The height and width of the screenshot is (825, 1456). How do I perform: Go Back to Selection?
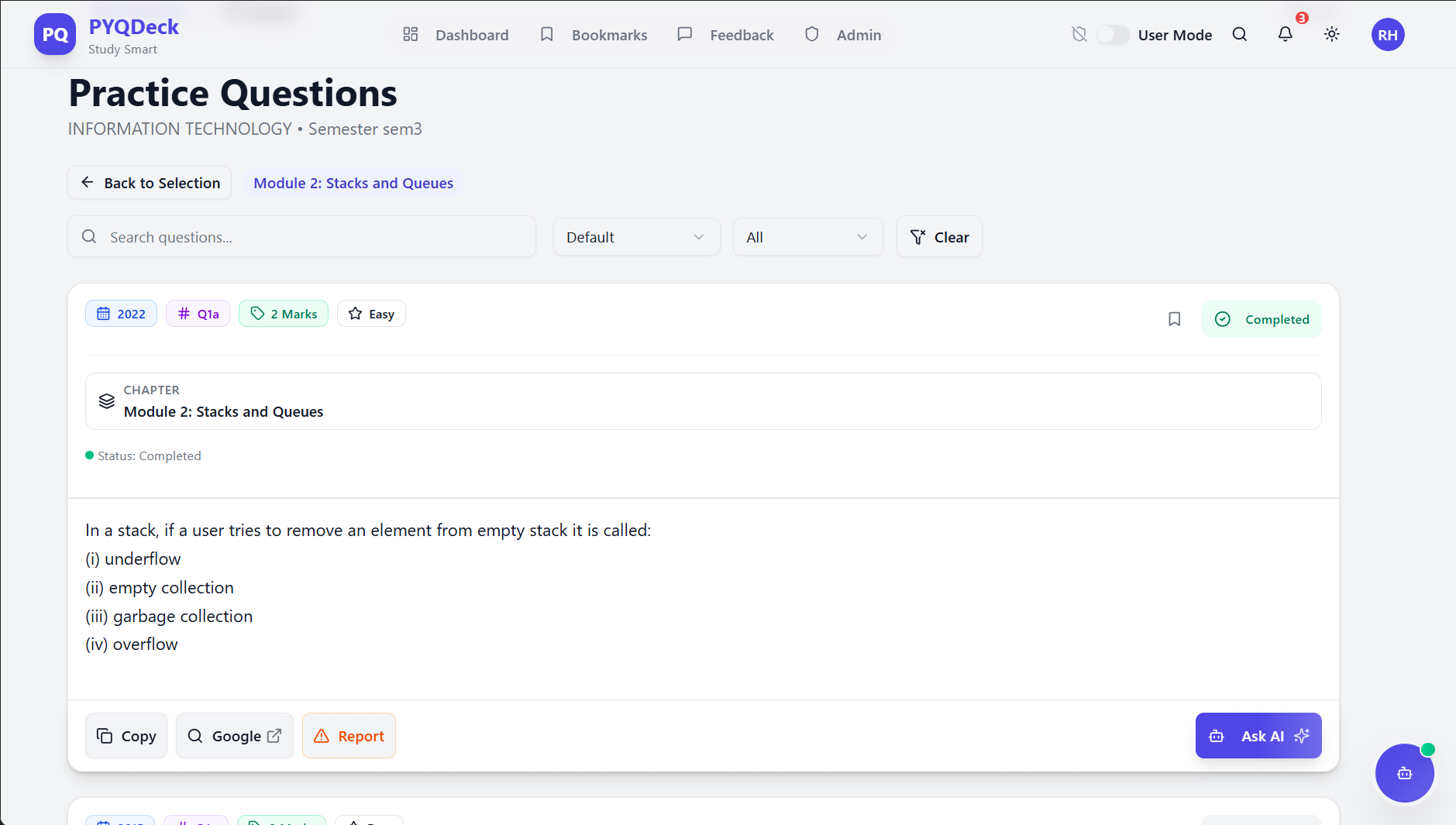(x=150, y=183)
